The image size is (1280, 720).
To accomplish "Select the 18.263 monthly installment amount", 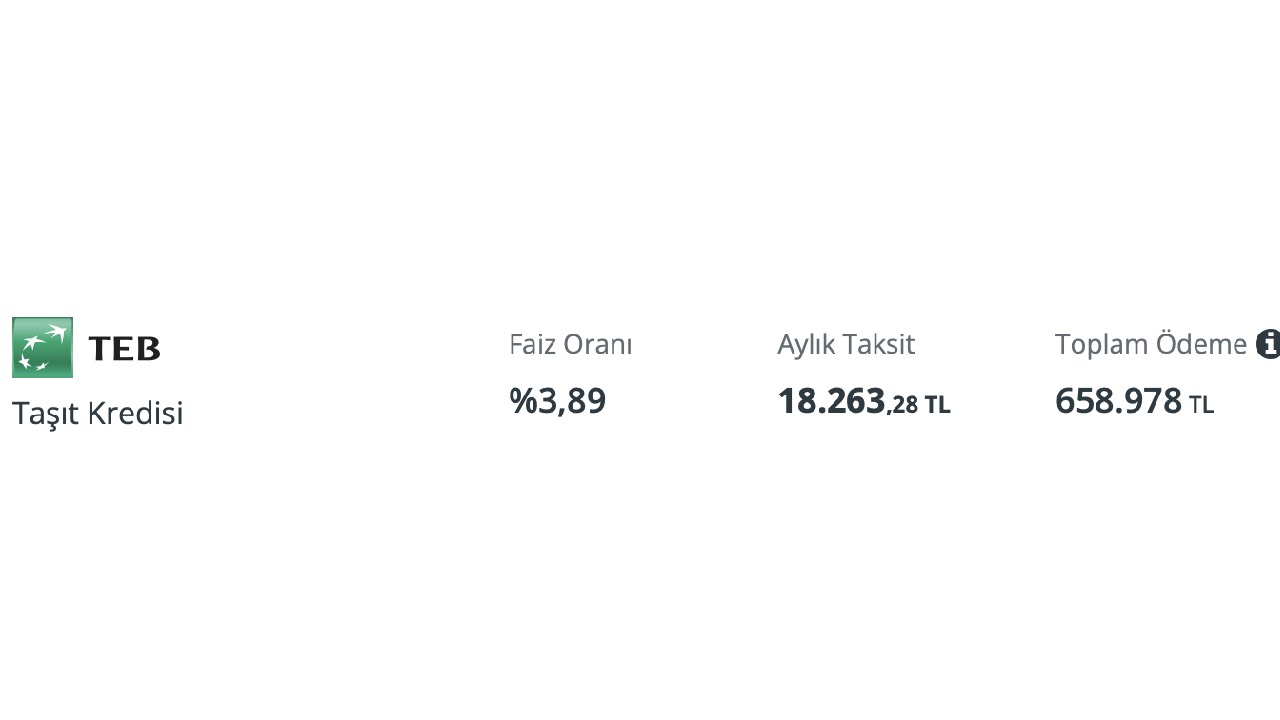I will click(832, 401).
